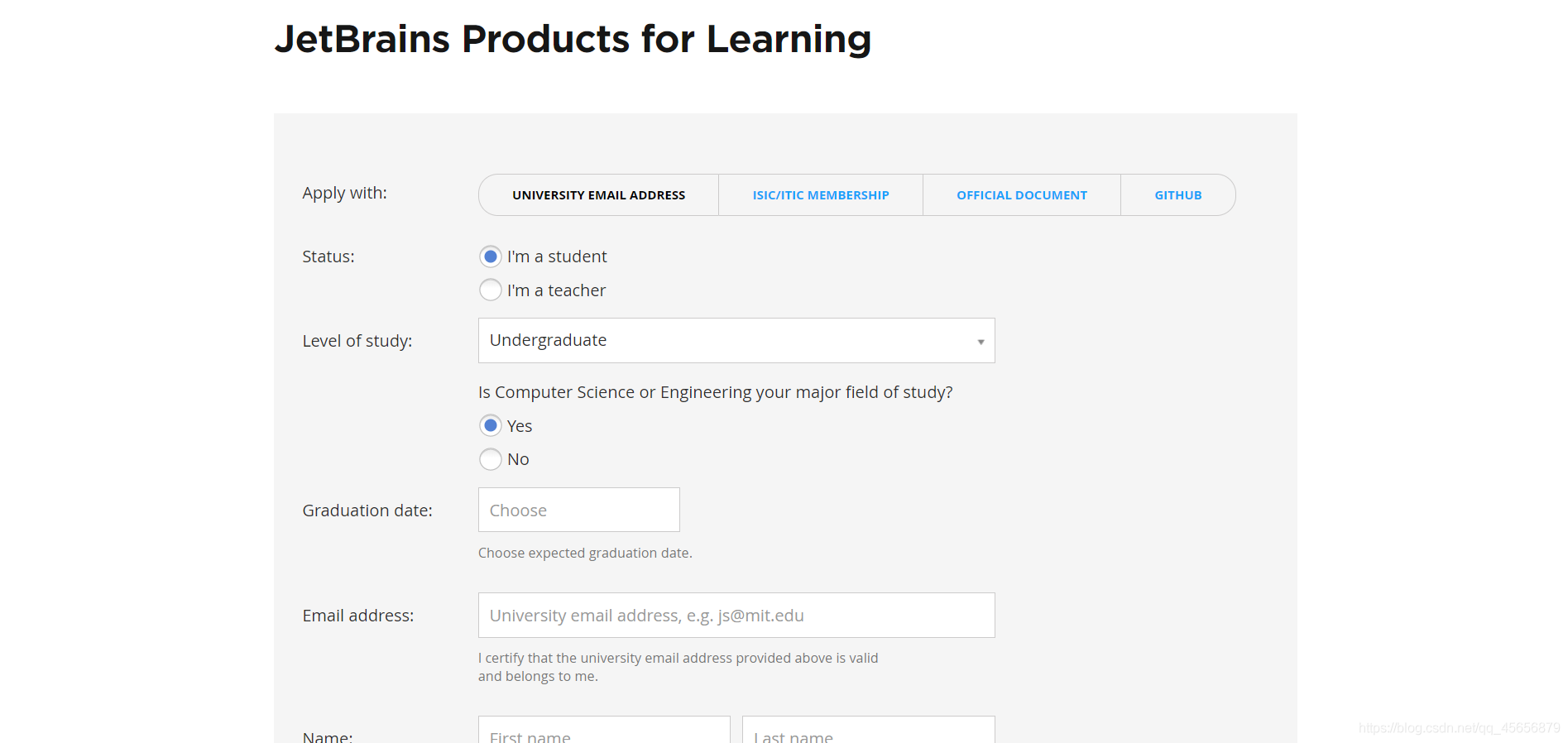Click the dropdown arrow beside Undergraduate
The width and height of the screenshot is (1568, 743).
[981, 342]
